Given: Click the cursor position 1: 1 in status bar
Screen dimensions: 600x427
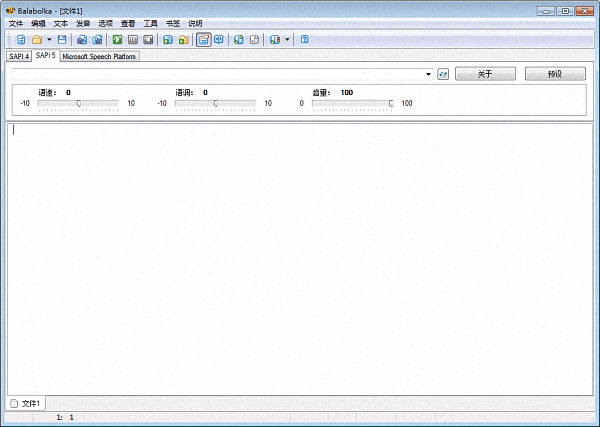Looking at the screenshot, I should tap(65, 417).
